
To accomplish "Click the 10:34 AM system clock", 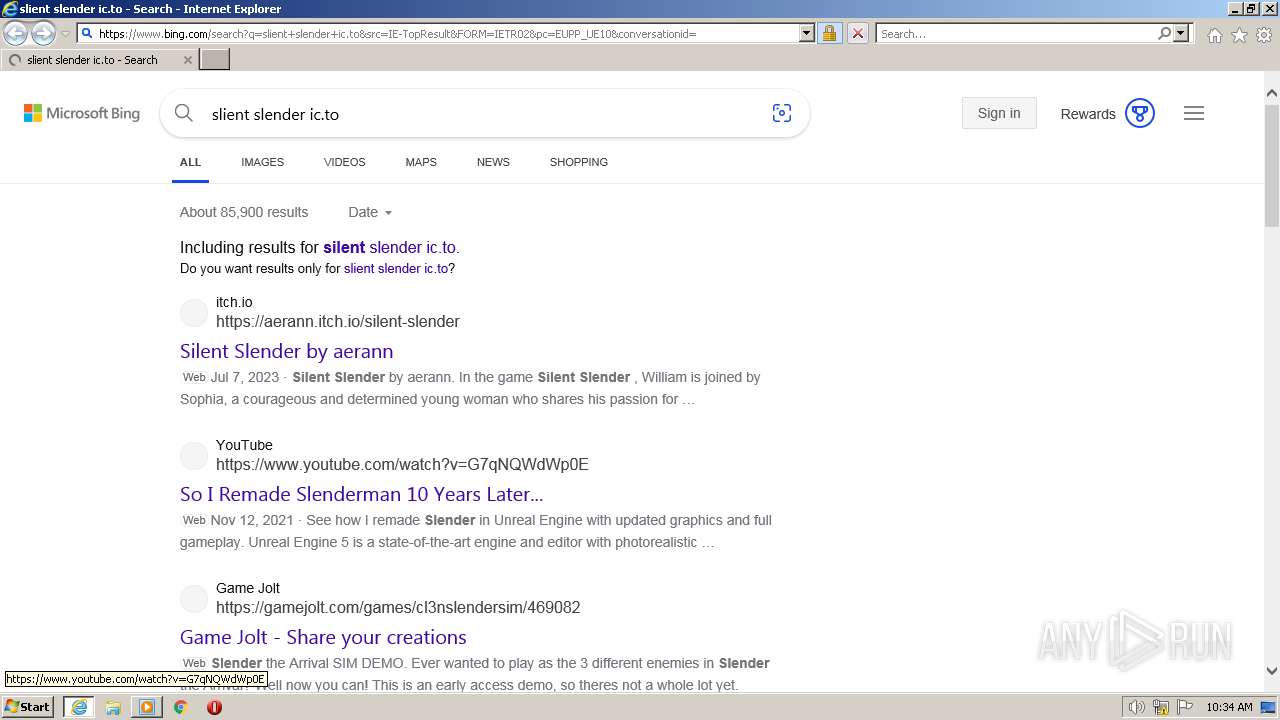I will point(1229,707).
